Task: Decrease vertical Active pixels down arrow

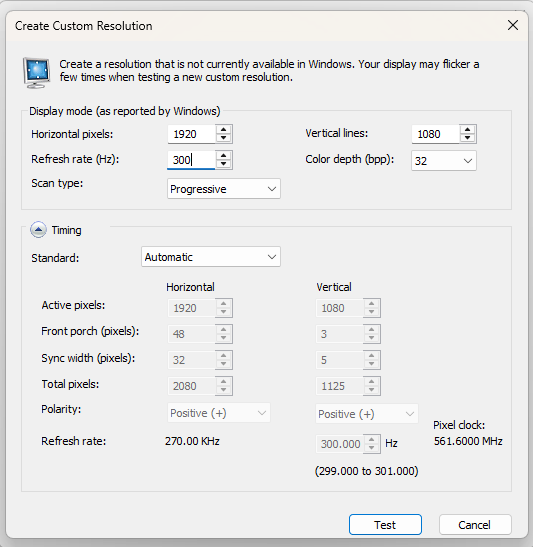Action: 372,312
